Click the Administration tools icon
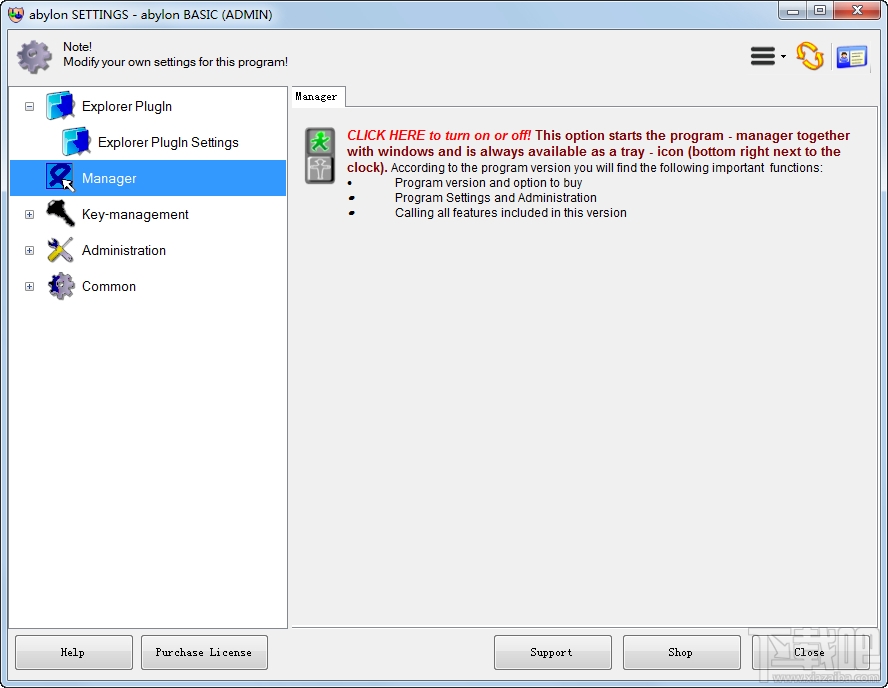This screenshot has height=688, width=888. pos(60,250)
